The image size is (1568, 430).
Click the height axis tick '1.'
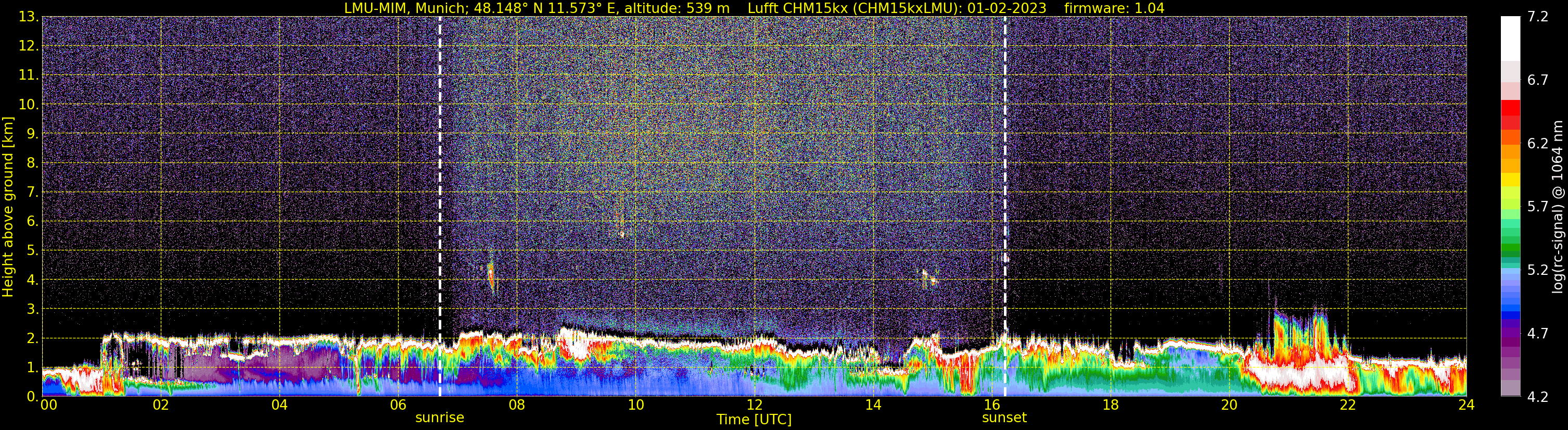pos(33,367)
